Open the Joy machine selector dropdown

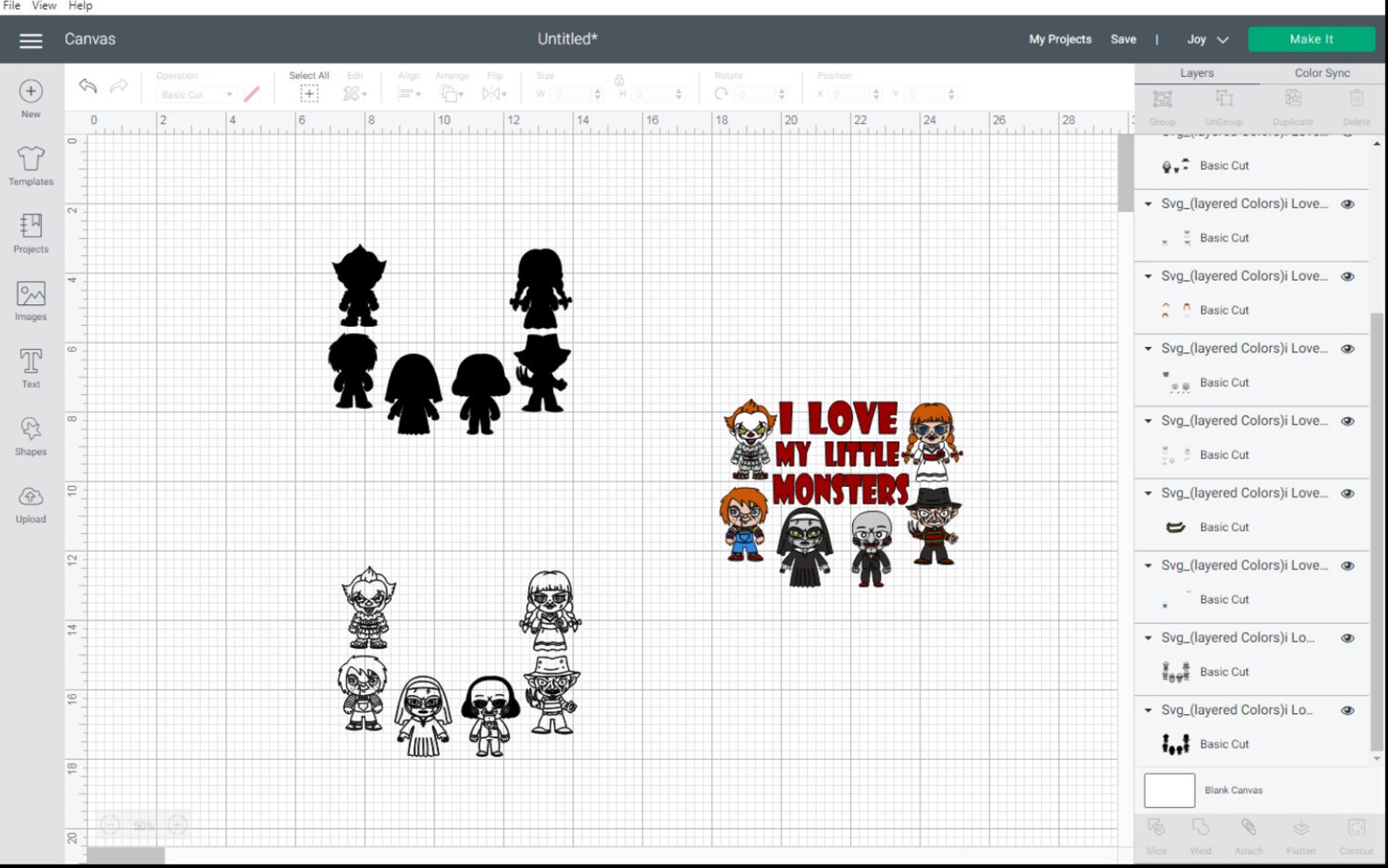[x=1208, y=39]
